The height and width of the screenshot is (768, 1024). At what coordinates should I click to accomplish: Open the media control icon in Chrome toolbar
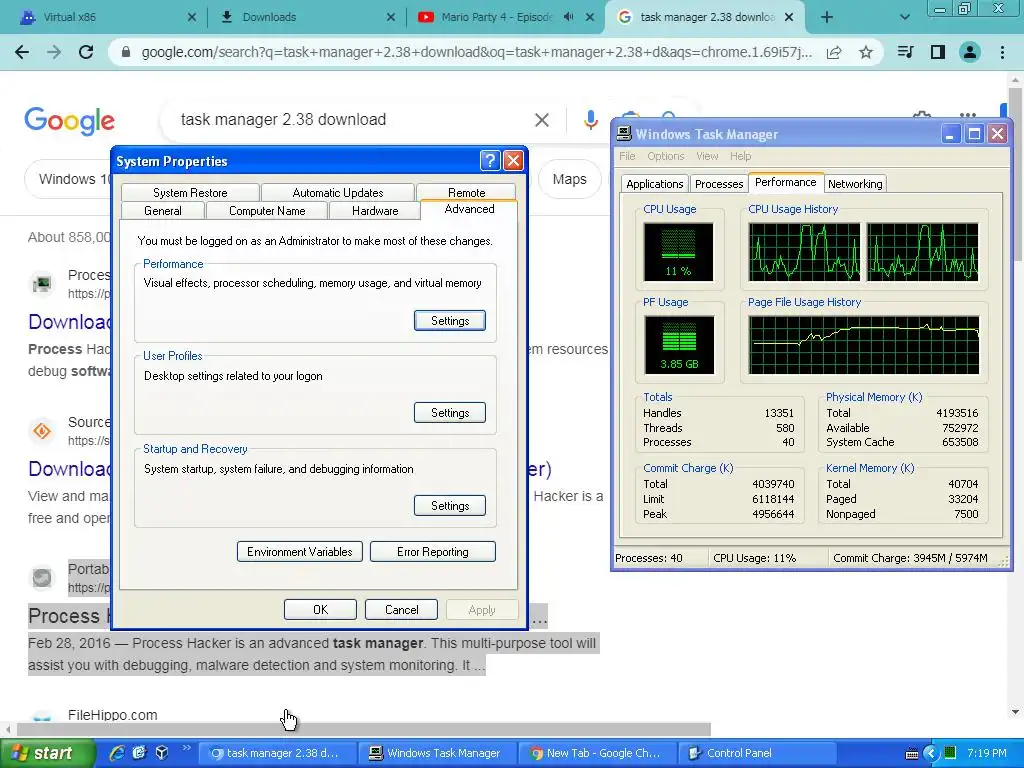(905, 52)
